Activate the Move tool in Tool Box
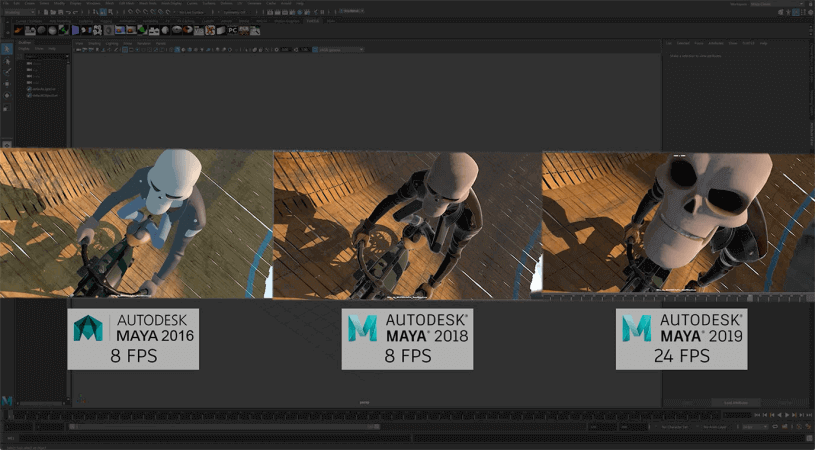 [7, 84]
